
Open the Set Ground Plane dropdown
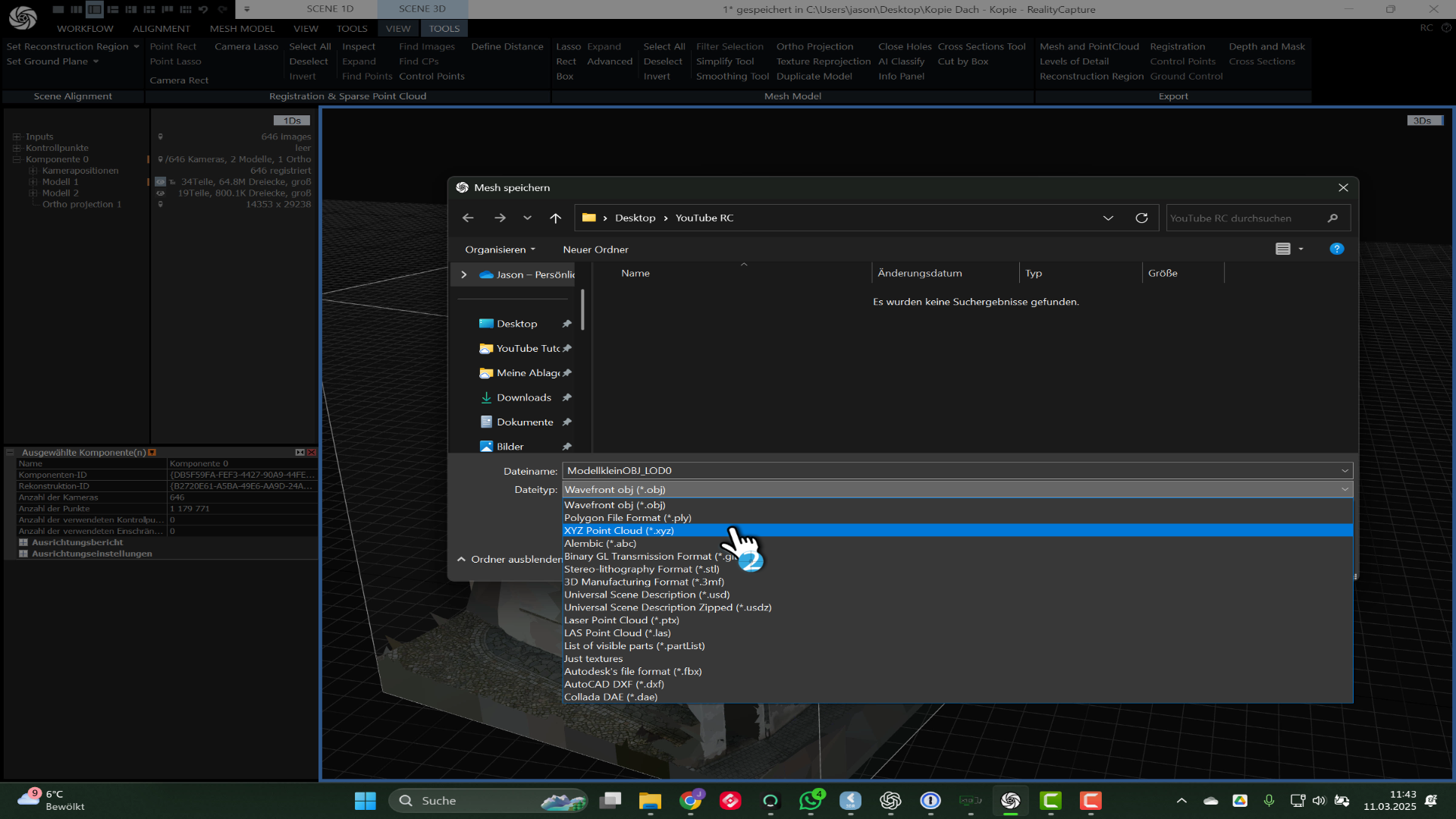pyautogui.click(x=96, y=62)
